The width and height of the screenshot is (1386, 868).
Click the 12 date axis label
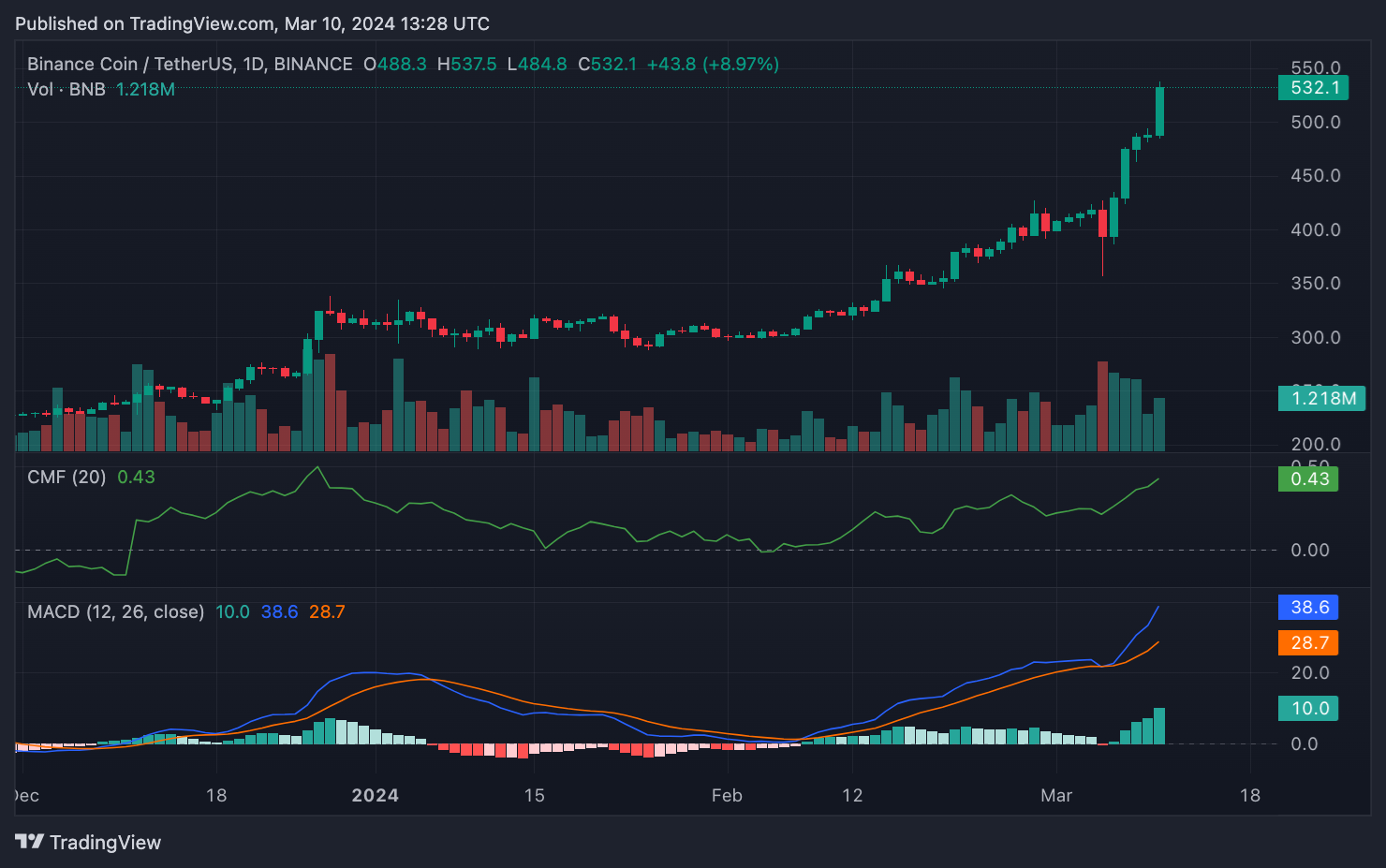point(852,795)
